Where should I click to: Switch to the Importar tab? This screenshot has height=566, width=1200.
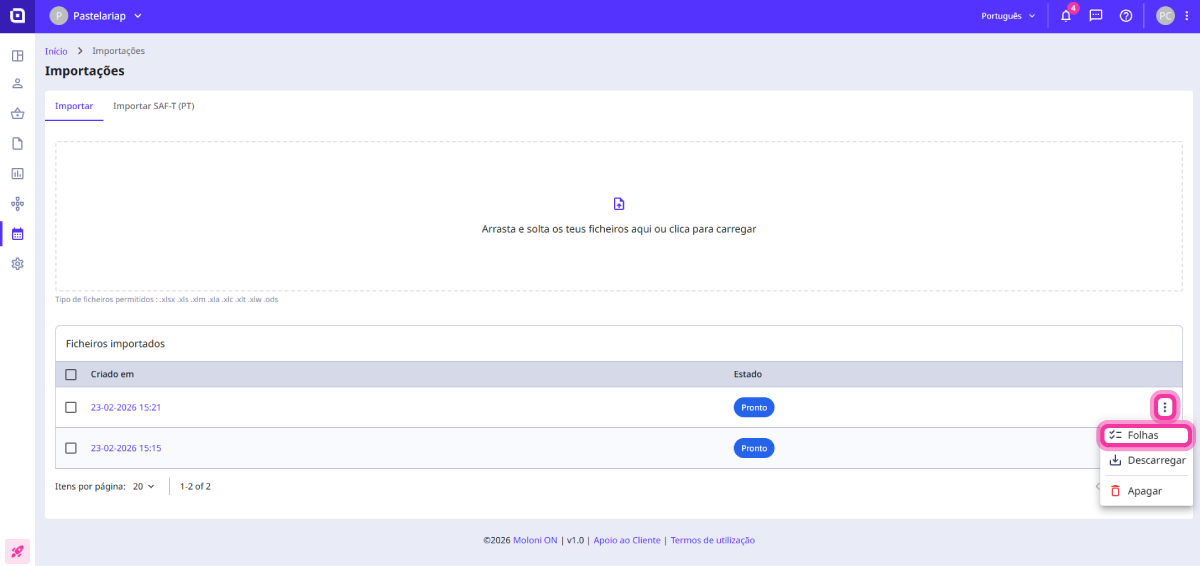coord(74,106)
